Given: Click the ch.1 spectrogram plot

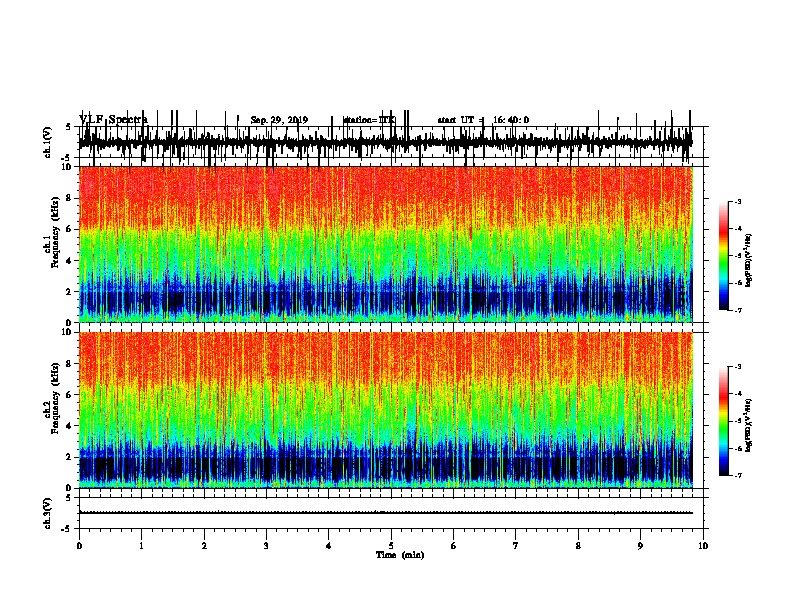Looking at the screenshot, I should [x=385, y=244].
